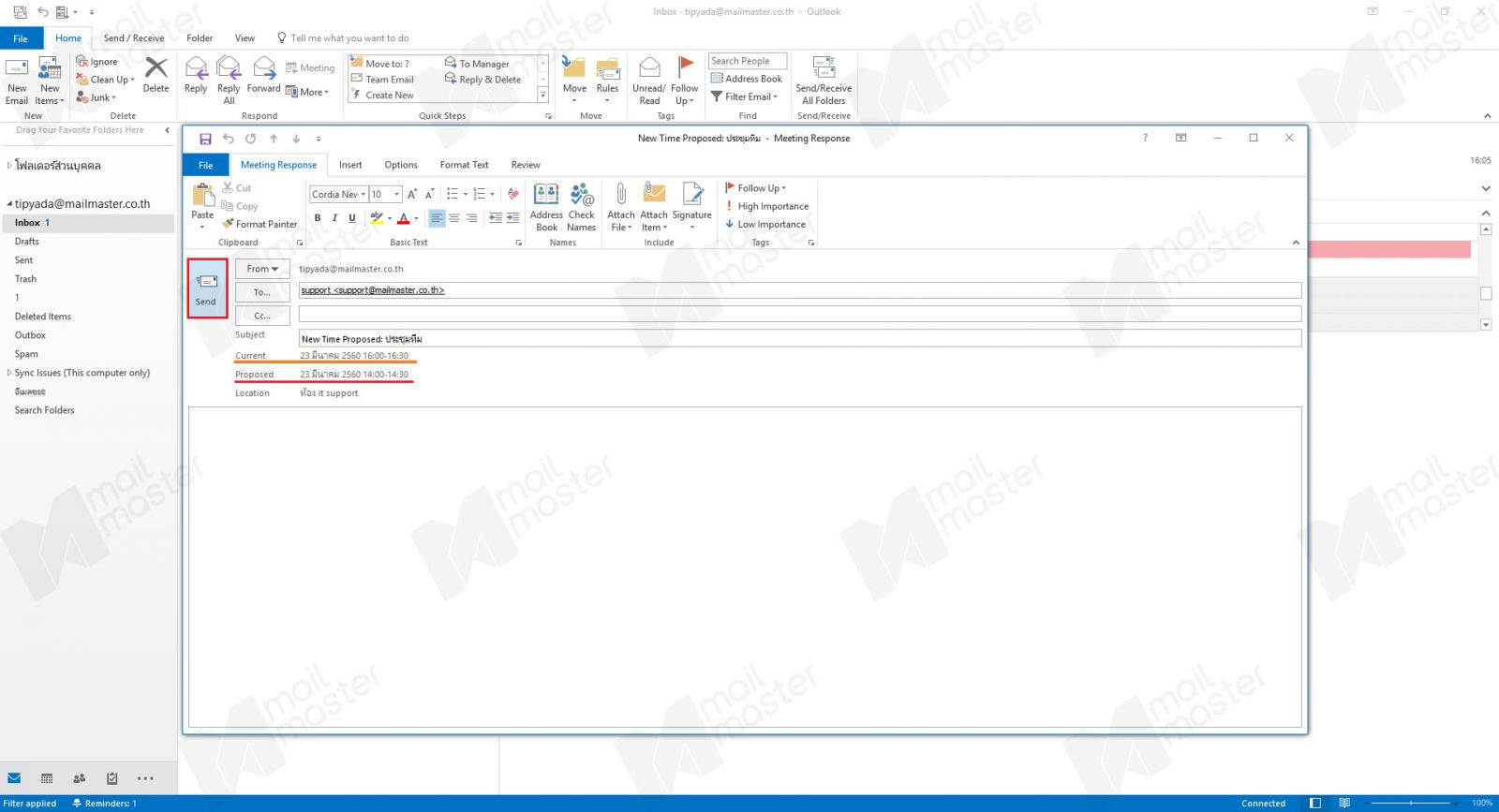The height and width of the screenshot is (812, 1499).
Task: Open Format Text tab
Action: coord(464,165)
